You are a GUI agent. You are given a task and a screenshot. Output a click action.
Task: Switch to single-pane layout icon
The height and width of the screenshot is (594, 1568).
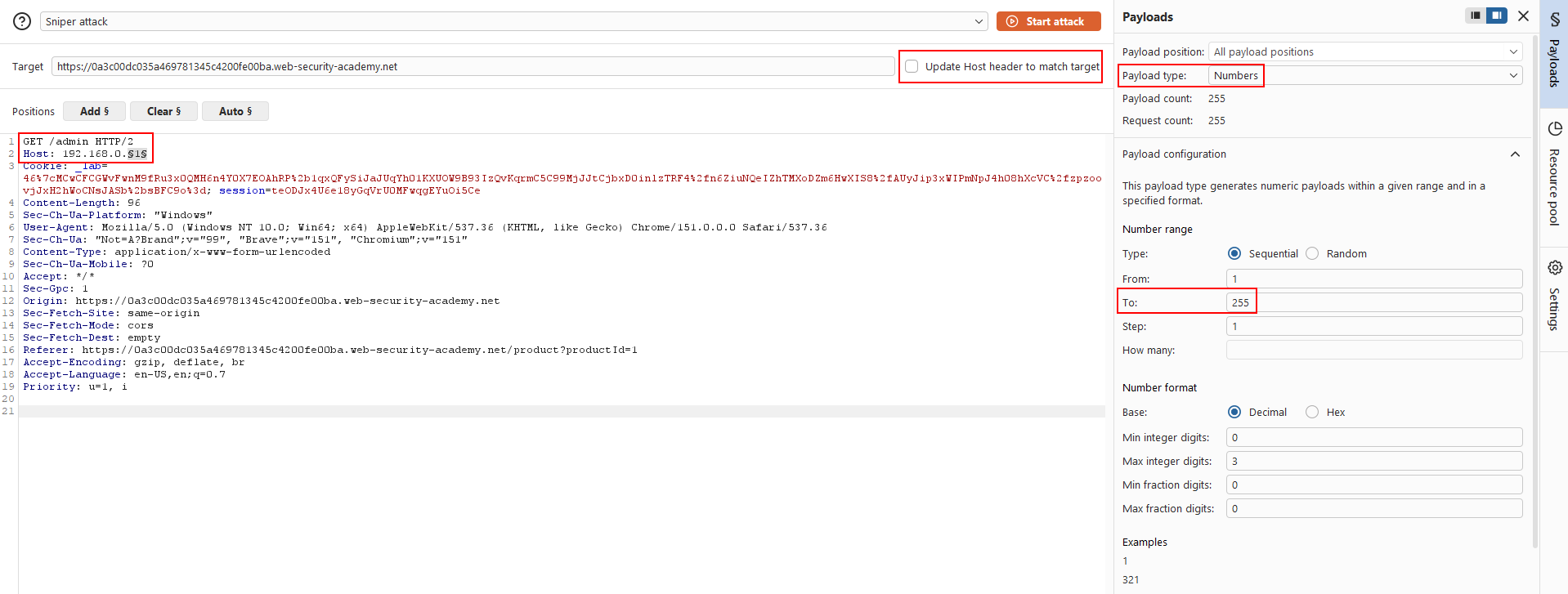click(x=1476, y=16)
